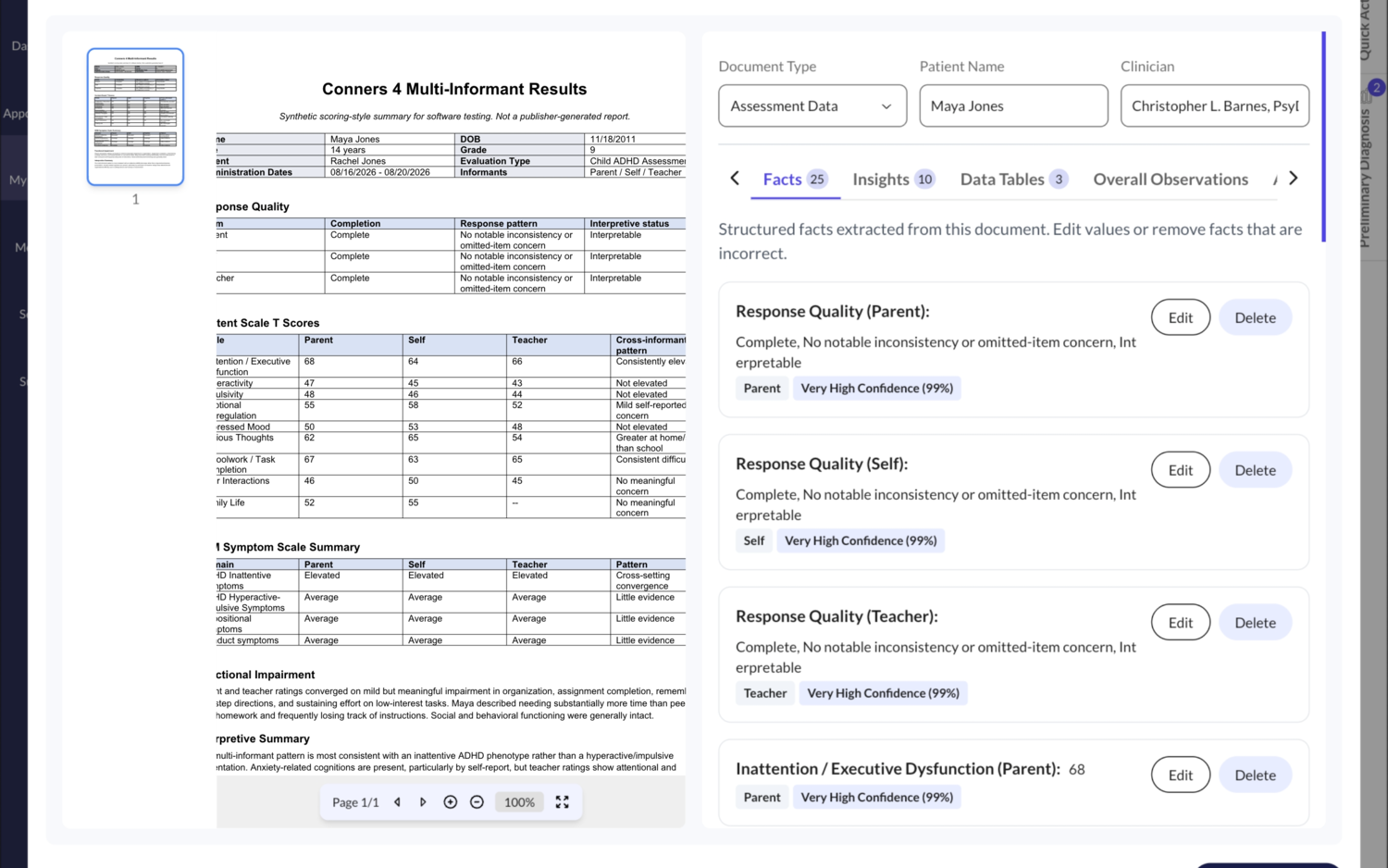Click 'Maya Jones' cell in document table
Image resolution: width=1388 pixels, height=868 pixels.
point(354,140)
